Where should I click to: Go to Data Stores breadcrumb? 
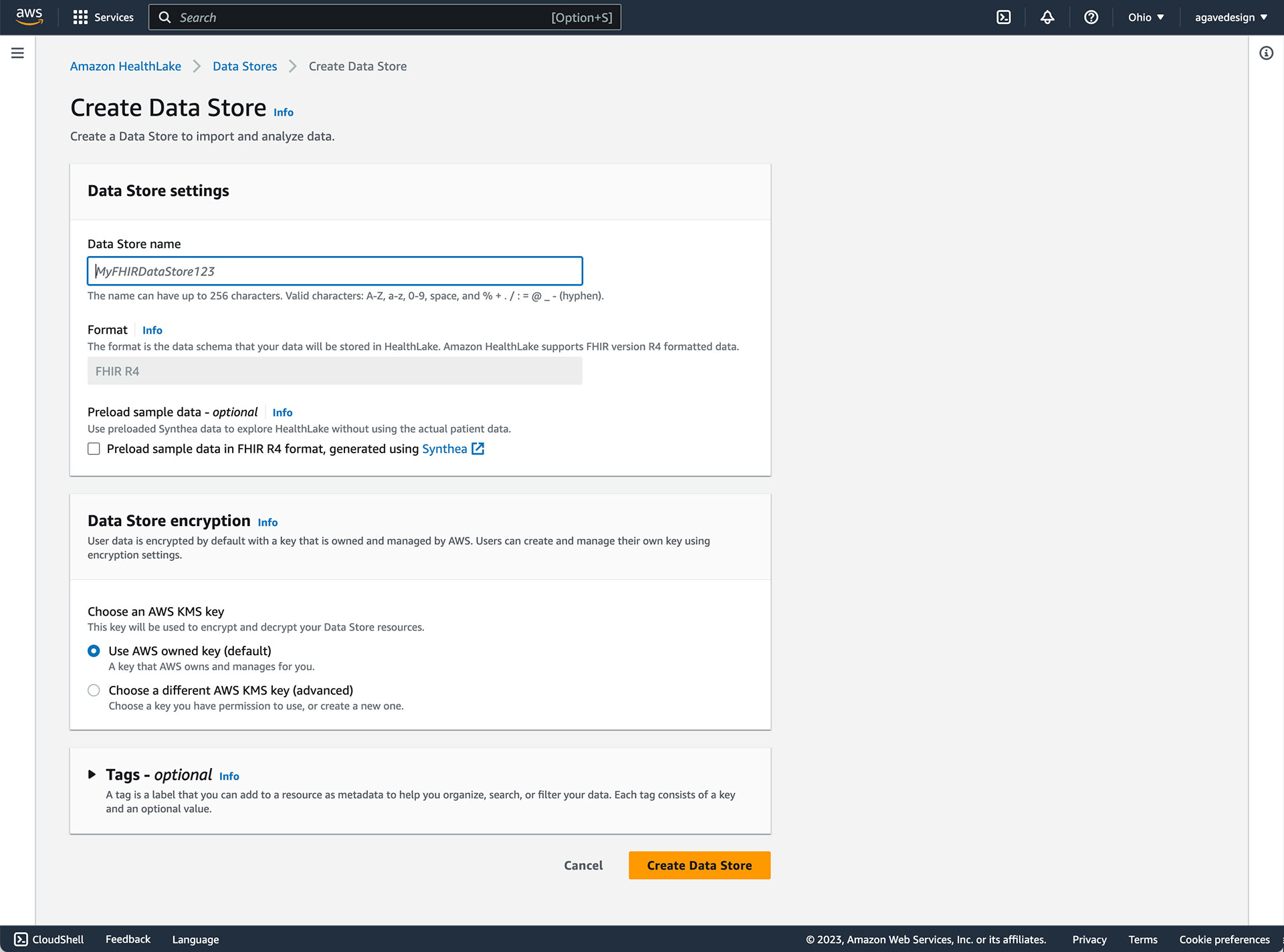pyautogui.click(x=245, y=66)
